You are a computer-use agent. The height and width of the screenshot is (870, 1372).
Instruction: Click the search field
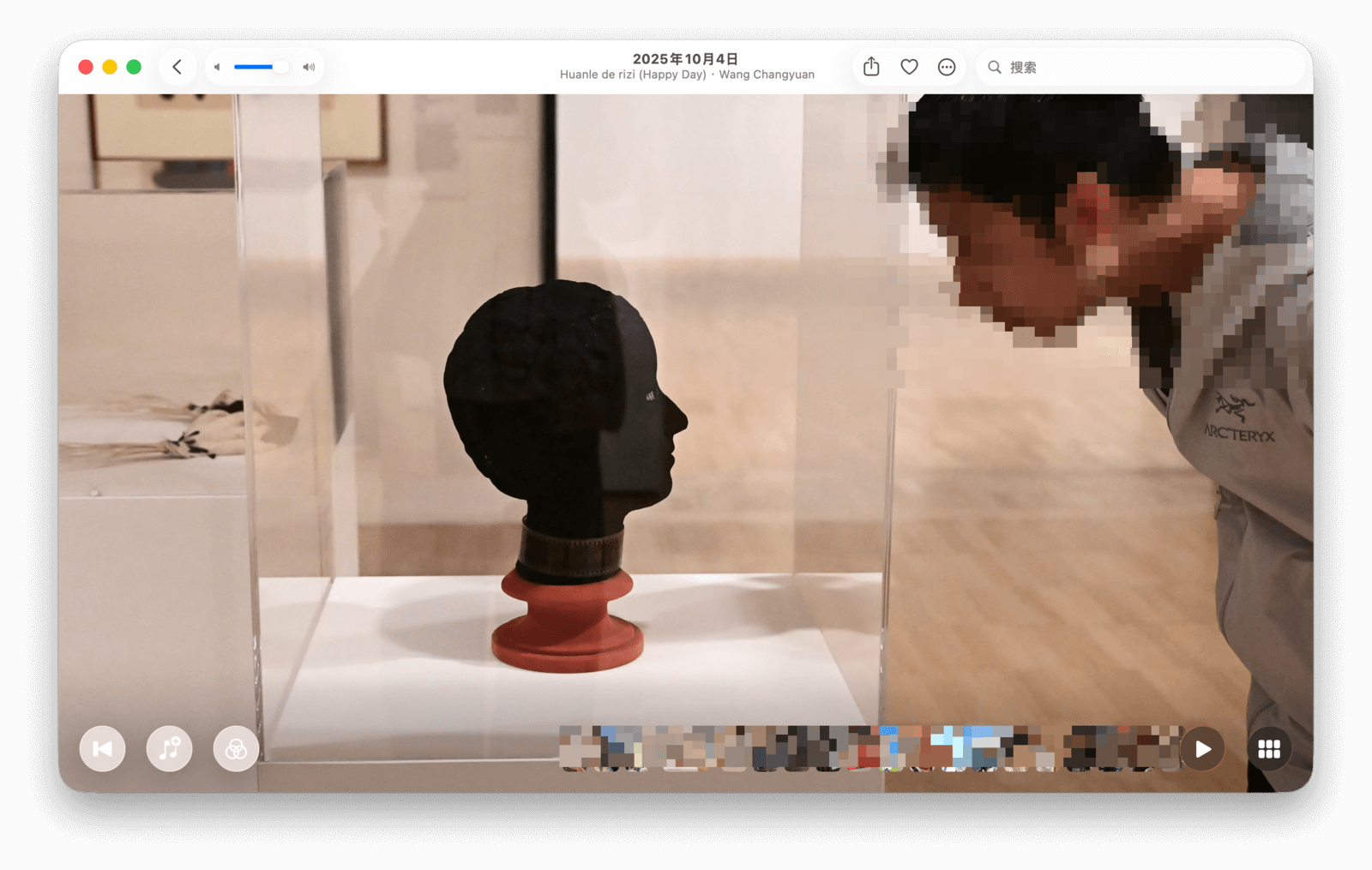tap(1149, 67)
